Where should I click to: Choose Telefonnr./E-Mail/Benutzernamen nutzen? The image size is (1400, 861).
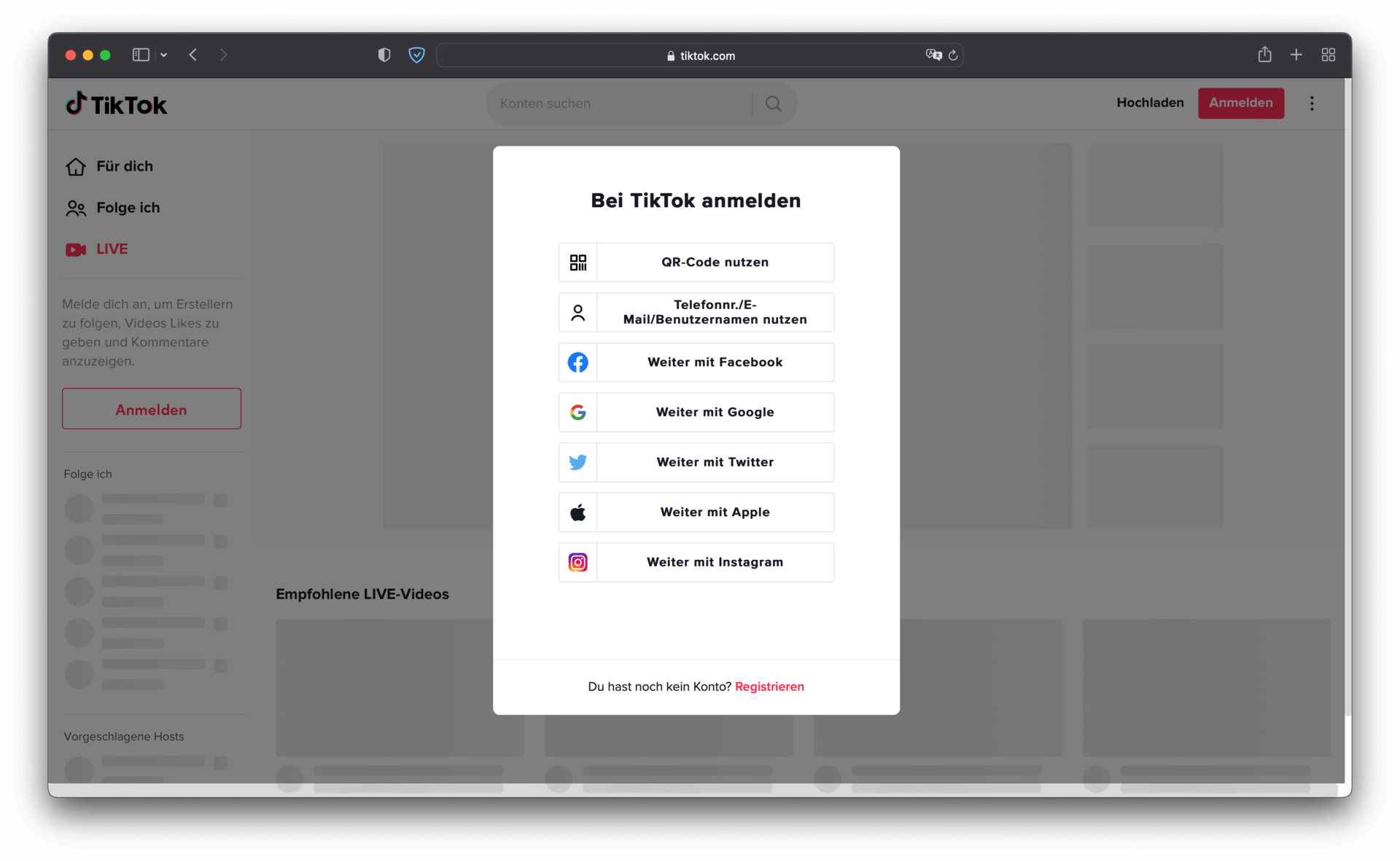[x=696, y=313]
